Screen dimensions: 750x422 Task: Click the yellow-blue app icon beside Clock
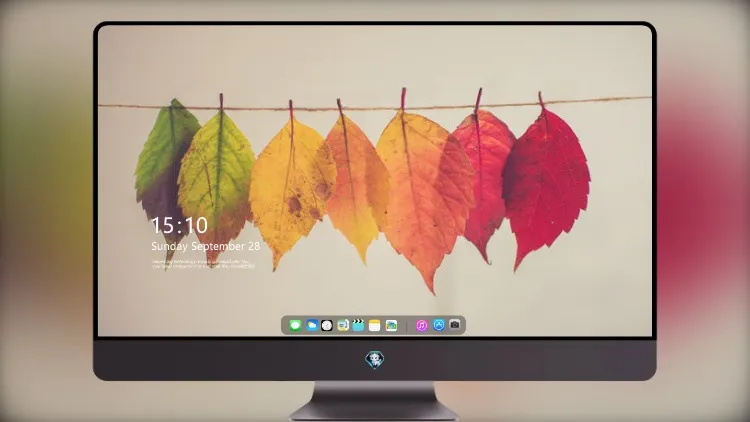click(x=342, y=325)
